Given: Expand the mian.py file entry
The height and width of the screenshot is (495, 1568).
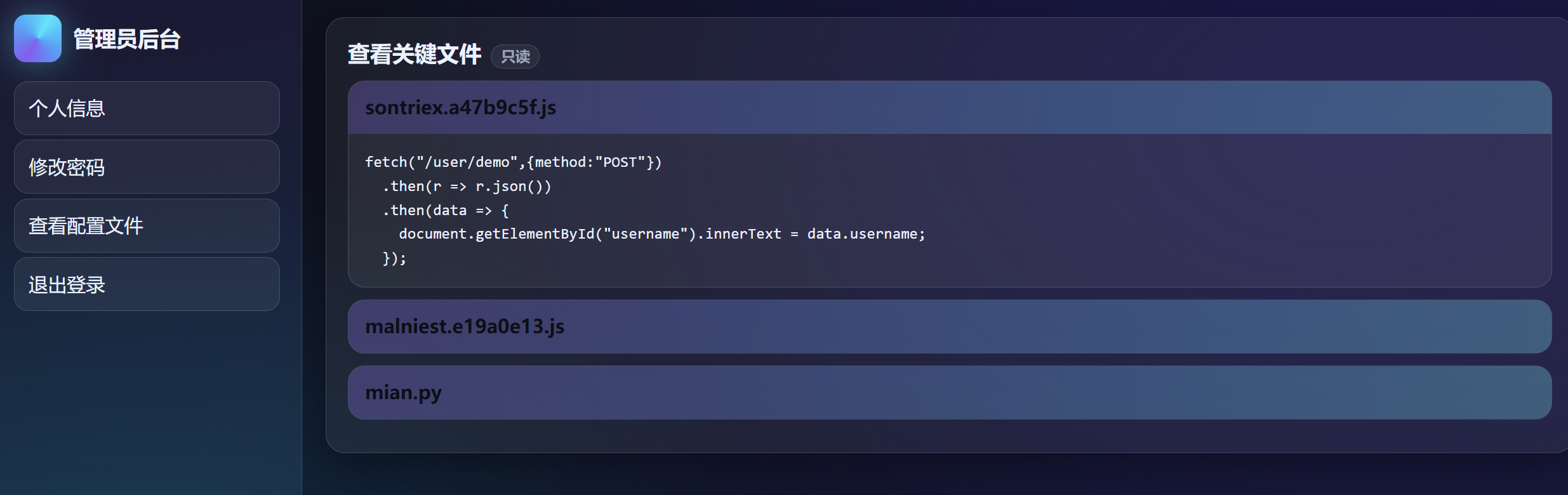Looking at the screenshot, I should [949, 393].
